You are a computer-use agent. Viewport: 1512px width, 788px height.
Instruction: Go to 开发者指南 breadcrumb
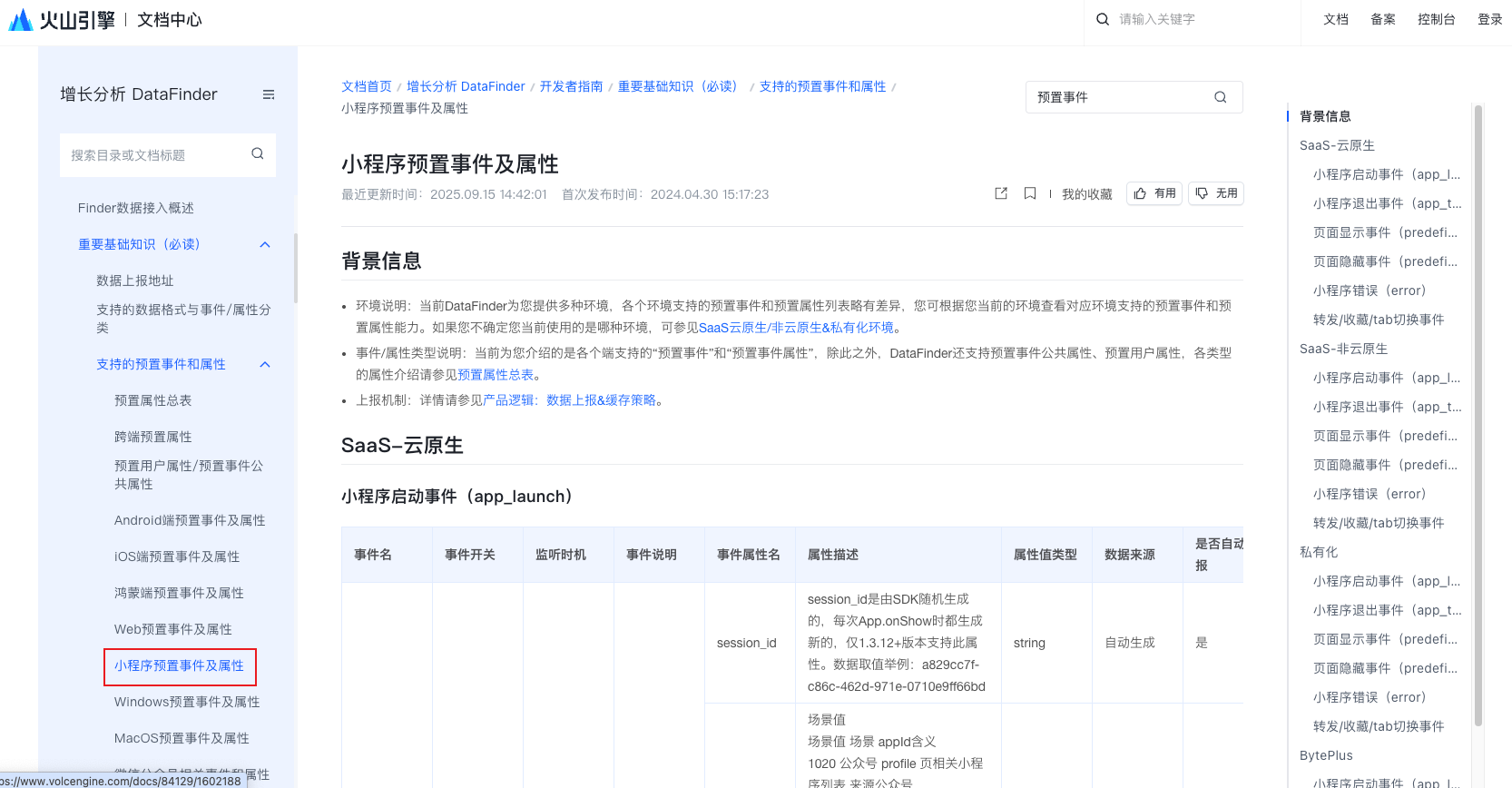pyautogui.click(x=572, y=86)
